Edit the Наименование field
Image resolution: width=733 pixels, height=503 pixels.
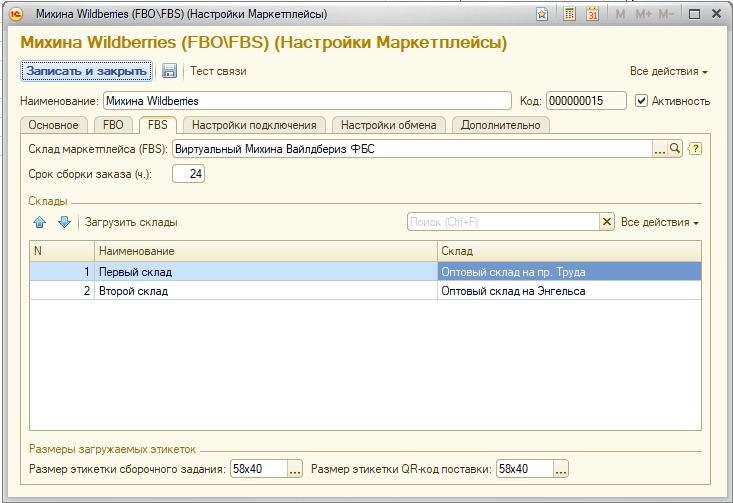click(307, 101)
